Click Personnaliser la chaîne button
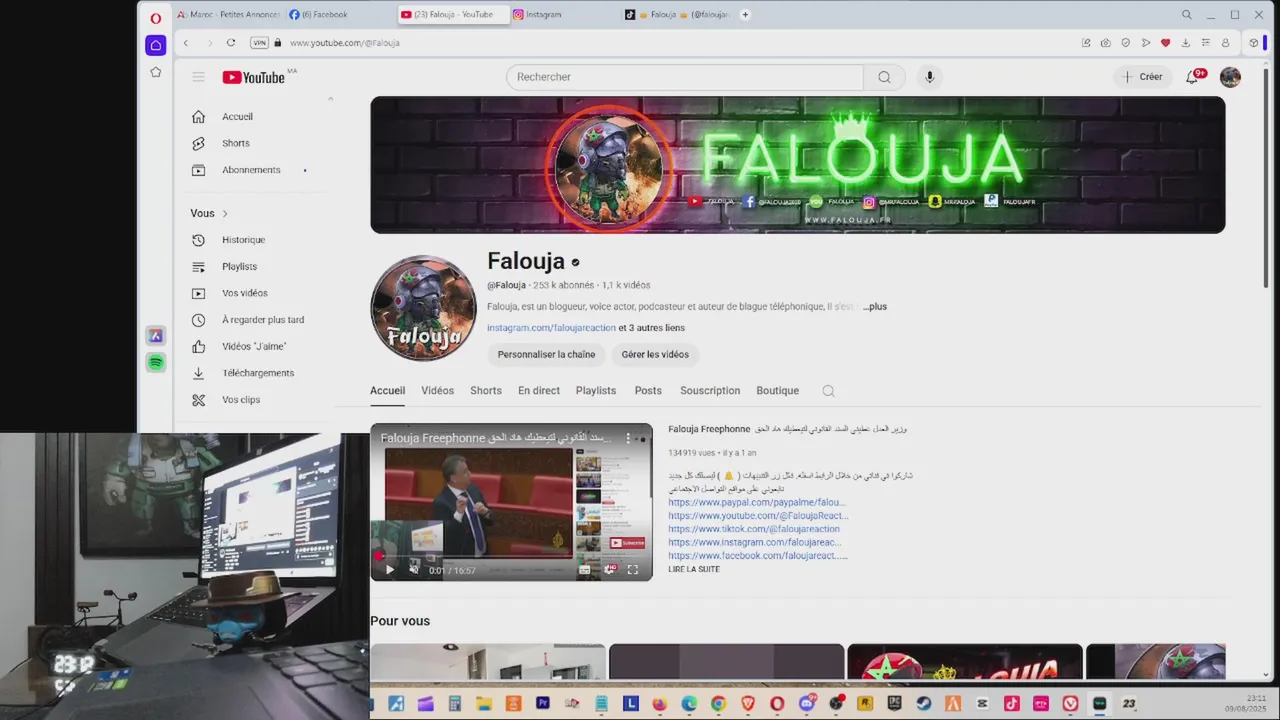1280x720 pixels. [546, 355]
